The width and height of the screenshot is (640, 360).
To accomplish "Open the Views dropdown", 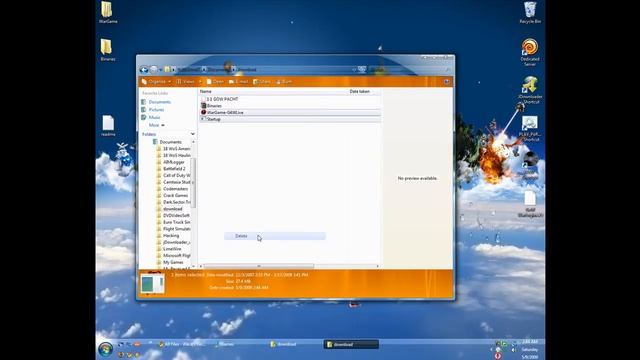I will coord(188,82).
